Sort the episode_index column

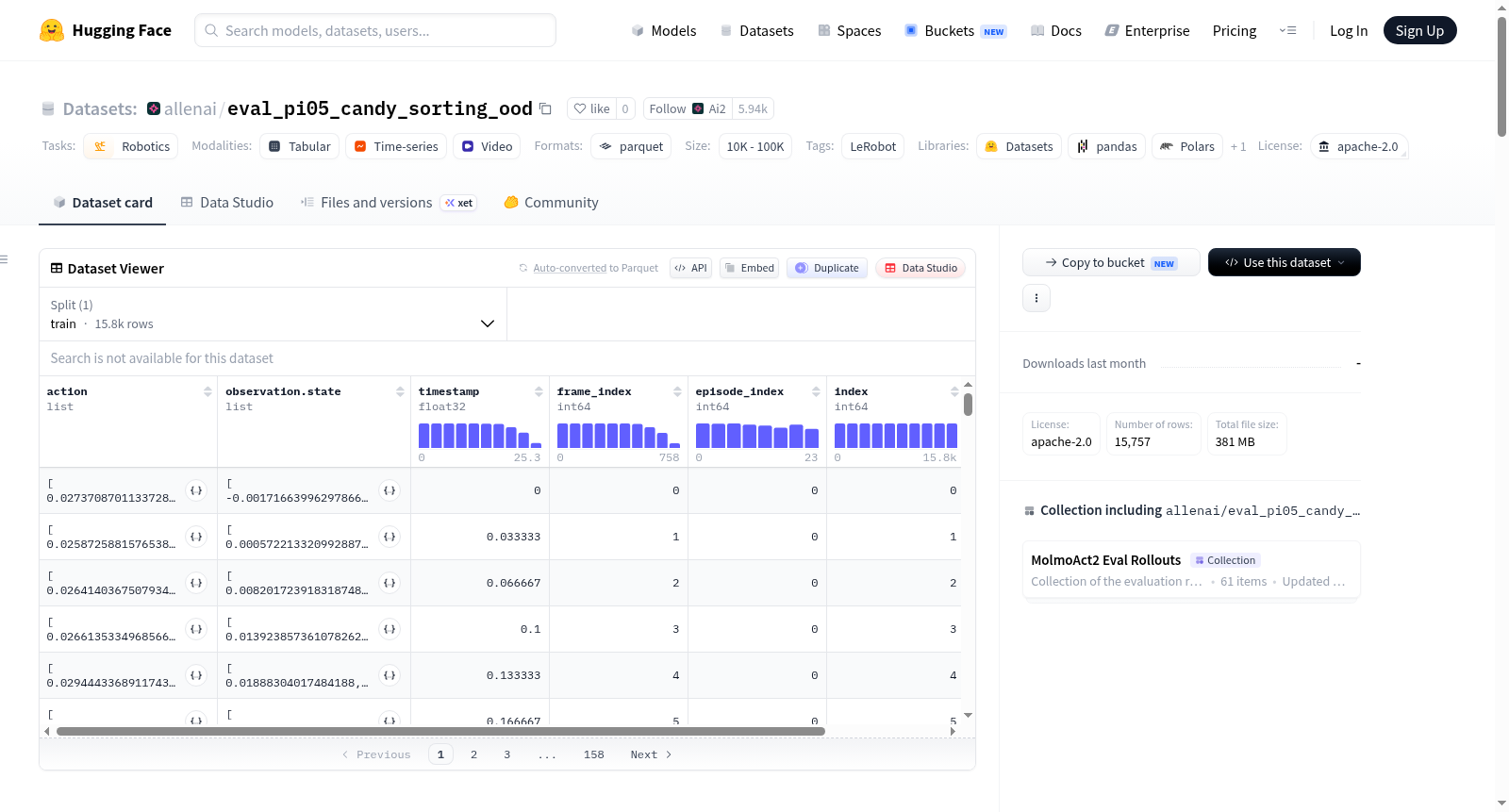[x=816, y=391]
